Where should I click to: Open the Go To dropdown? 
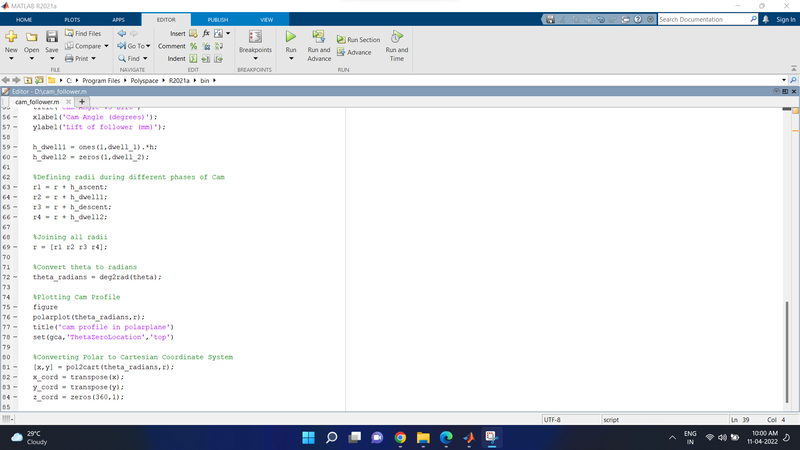147,46
